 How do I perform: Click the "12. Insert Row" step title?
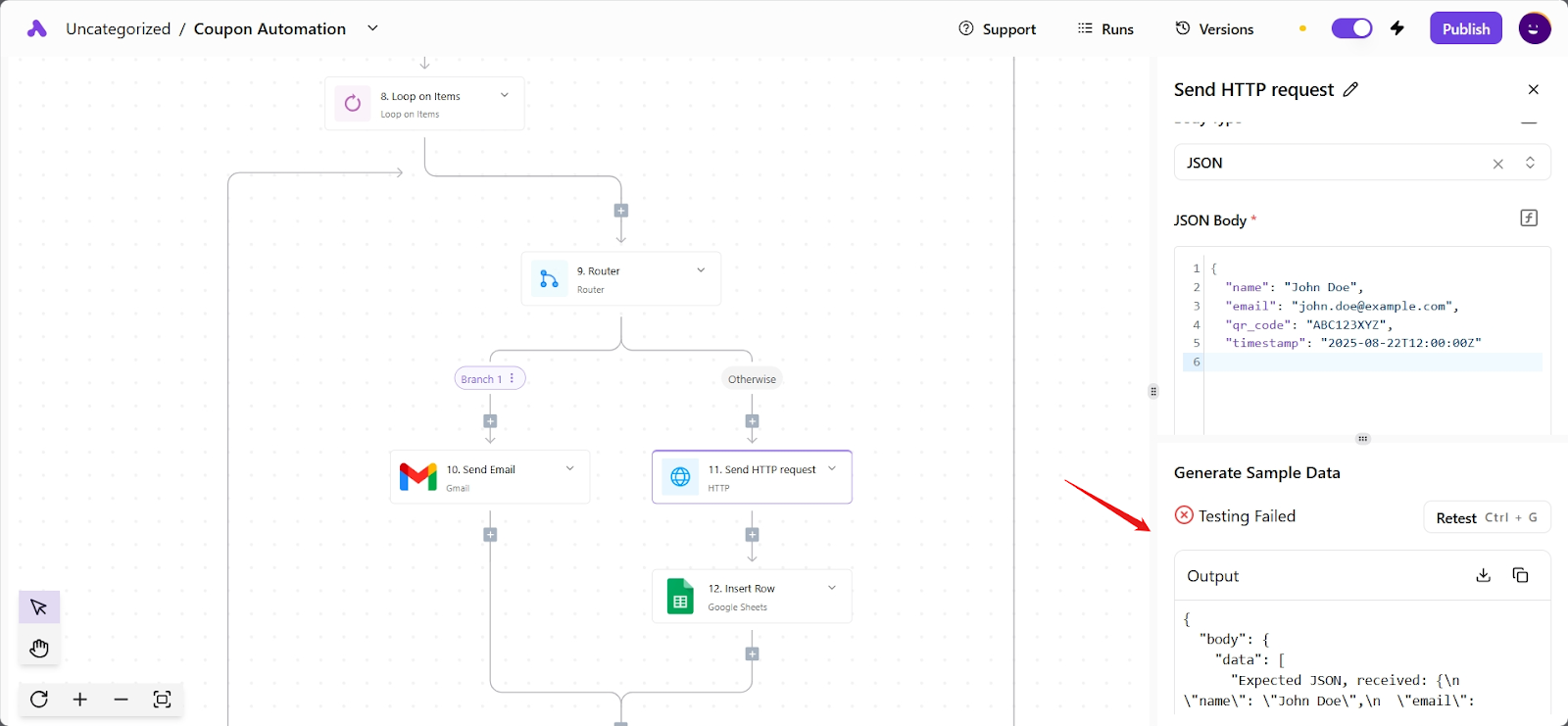[x=742, y=589]
